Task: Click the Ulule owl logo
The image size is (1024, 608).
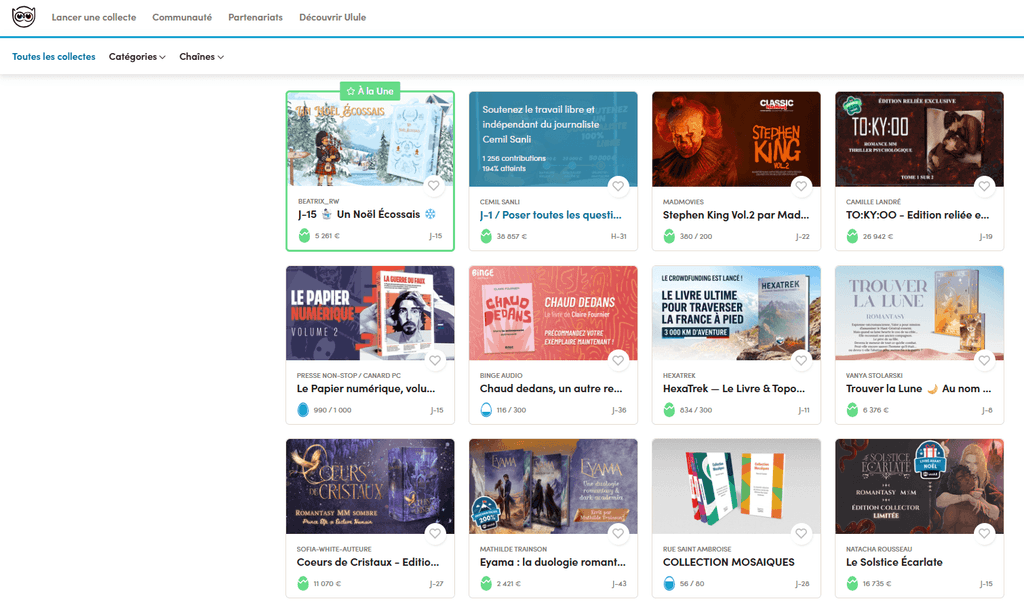Action: click(x=24, y=17)
